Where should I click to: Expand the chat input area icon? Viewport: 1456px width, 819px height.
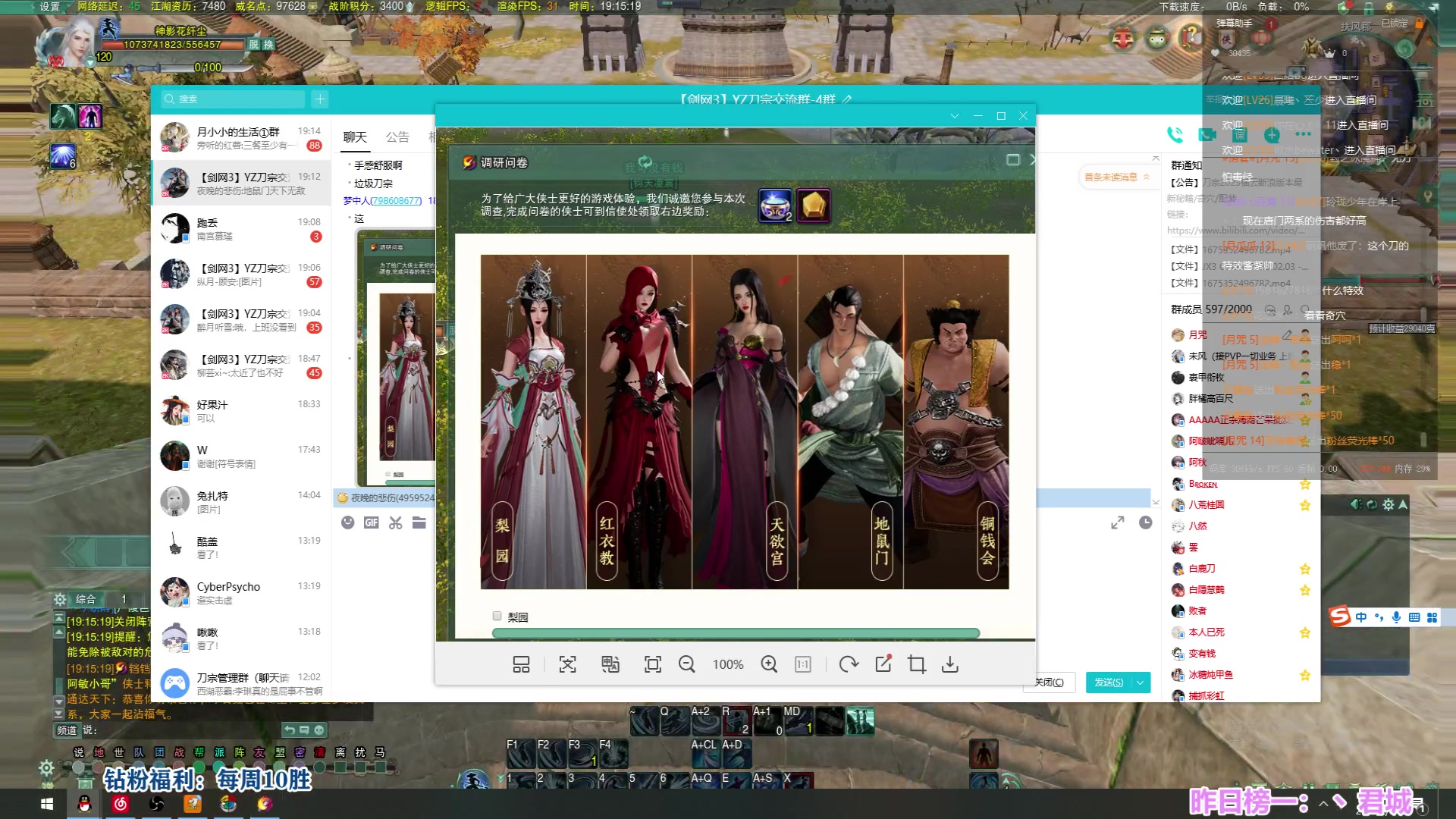click(x=1118, y=522)
